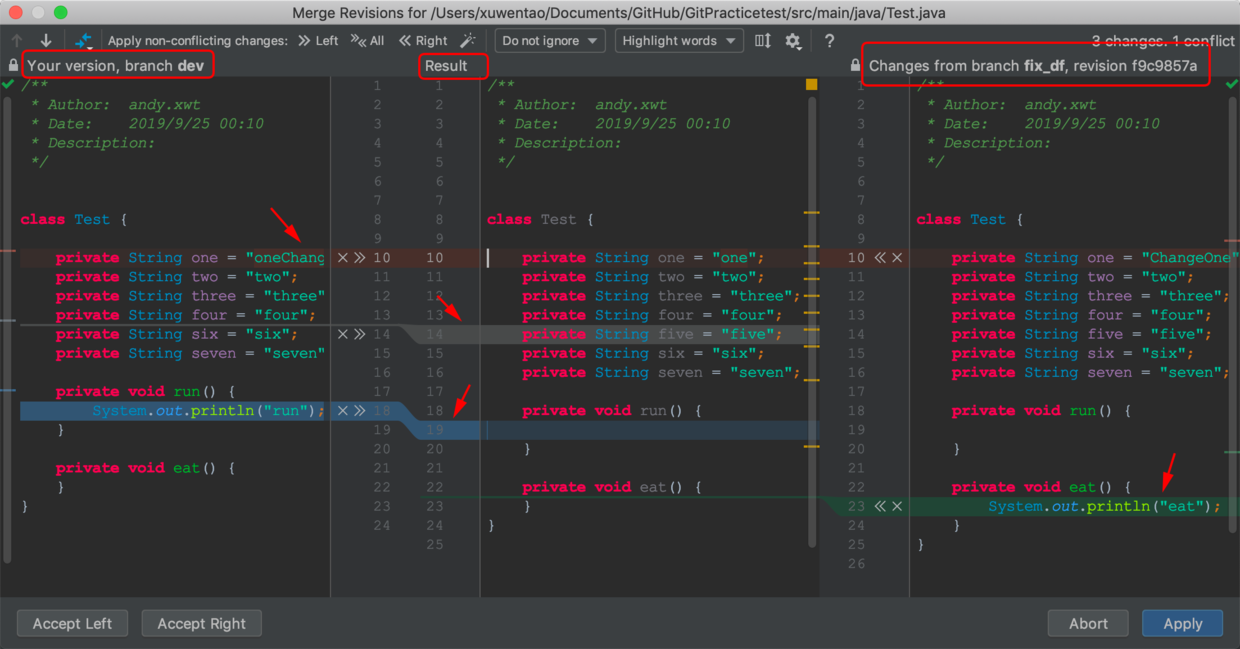Ignore left change at line 18 with X
The image size is (1240, 649).
(343, 411)
